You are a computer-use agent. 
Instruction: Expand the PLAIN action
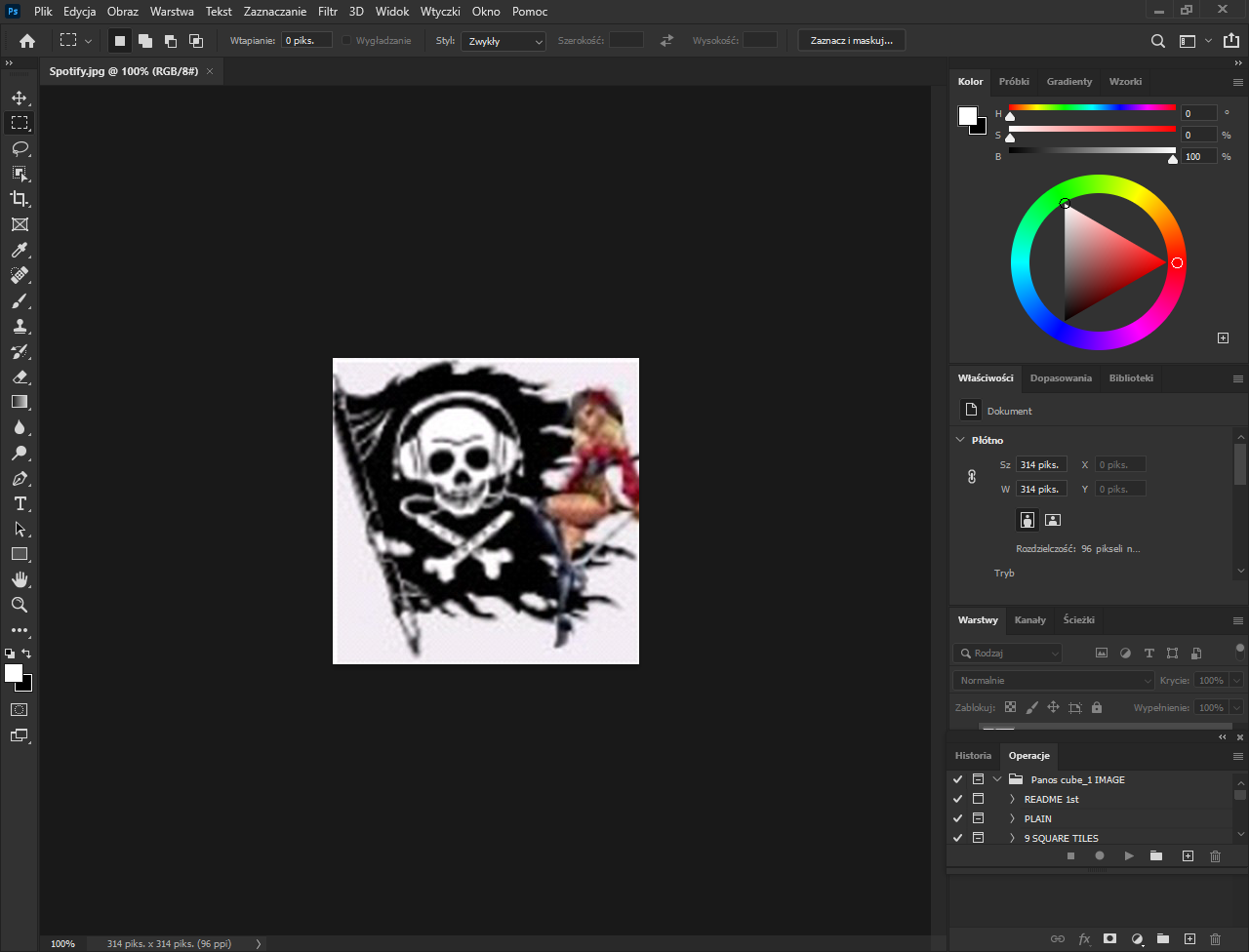(x=1012, y=818)
